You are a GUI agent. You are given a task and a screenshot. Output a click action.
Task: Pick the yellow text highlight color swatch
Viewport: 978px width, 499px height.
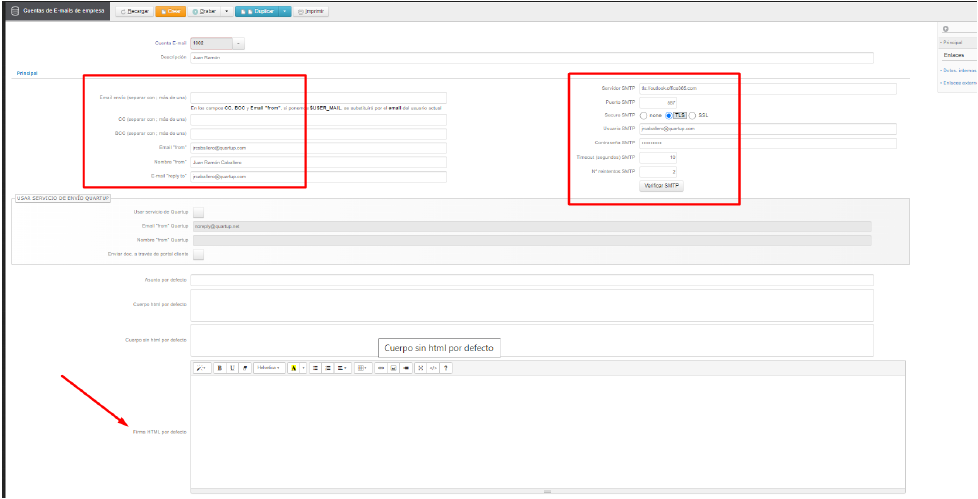click(294, 368)
